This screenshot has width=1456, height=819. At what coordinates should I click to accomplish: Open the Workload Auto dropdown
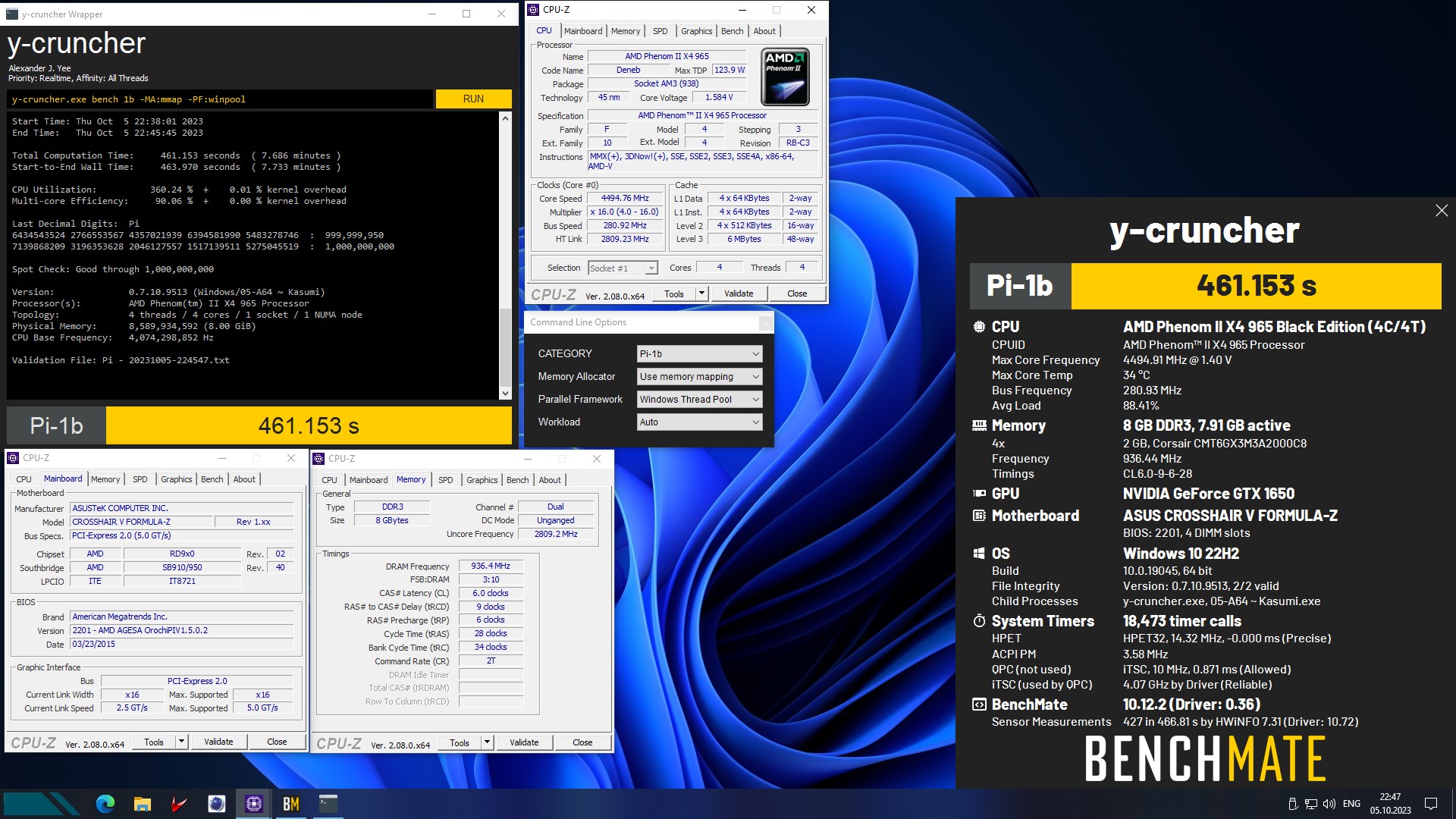point(698,422)
